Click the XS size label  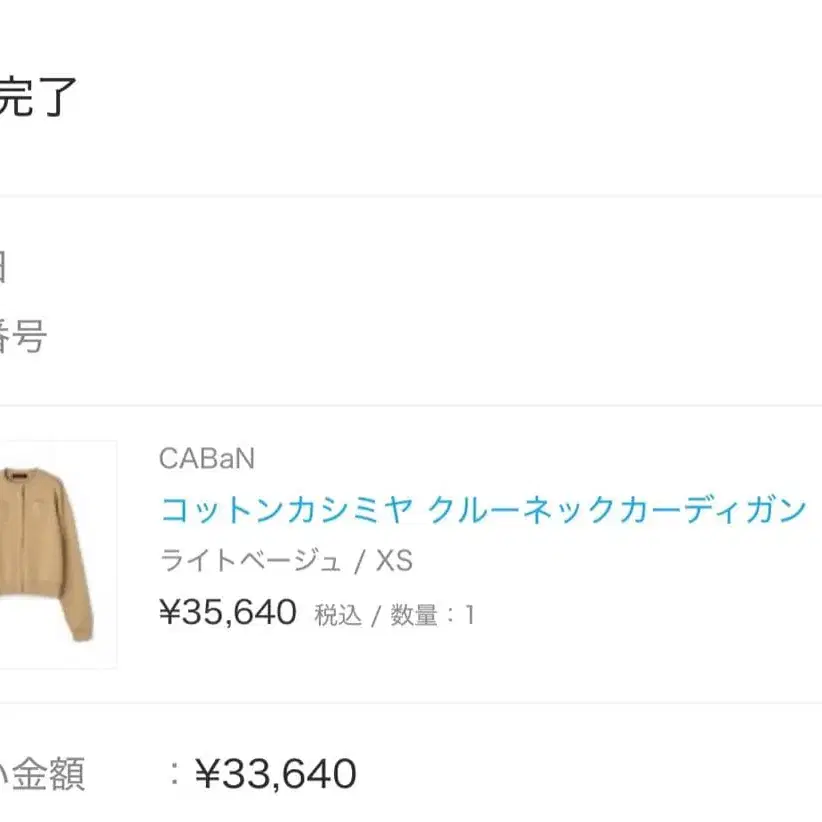394,561
